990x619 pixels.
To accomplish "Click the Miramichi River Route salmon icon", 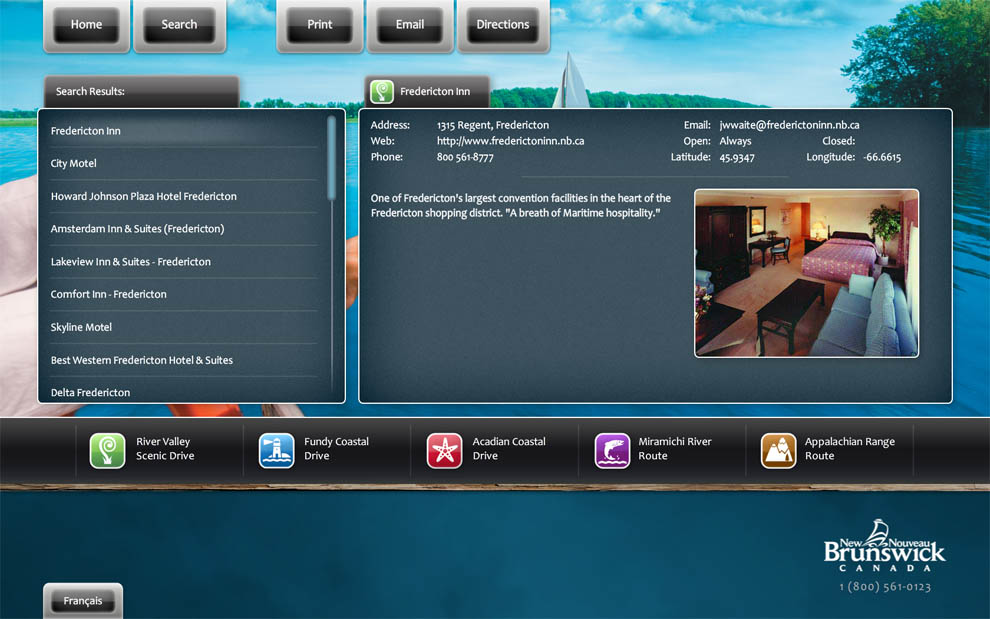I will 612,450.
